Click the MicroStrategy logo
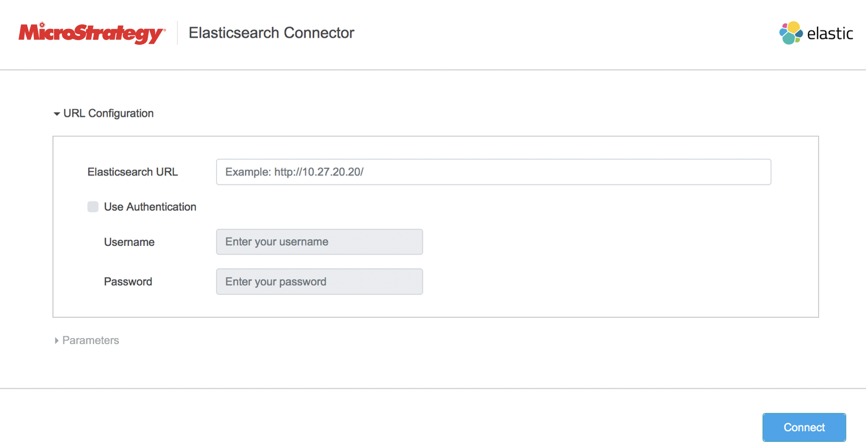The image size is (866, 443). tap(91, 33)
